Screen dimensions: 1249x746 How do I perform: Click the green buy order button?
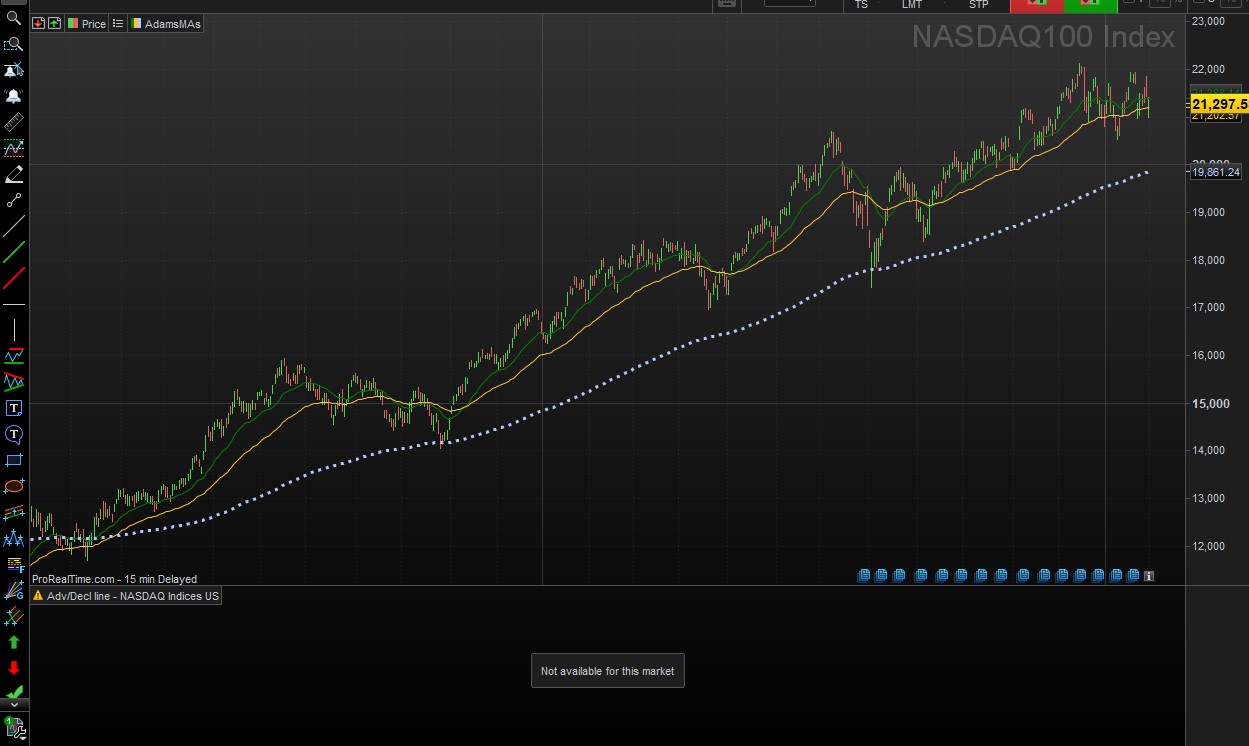1090,5
